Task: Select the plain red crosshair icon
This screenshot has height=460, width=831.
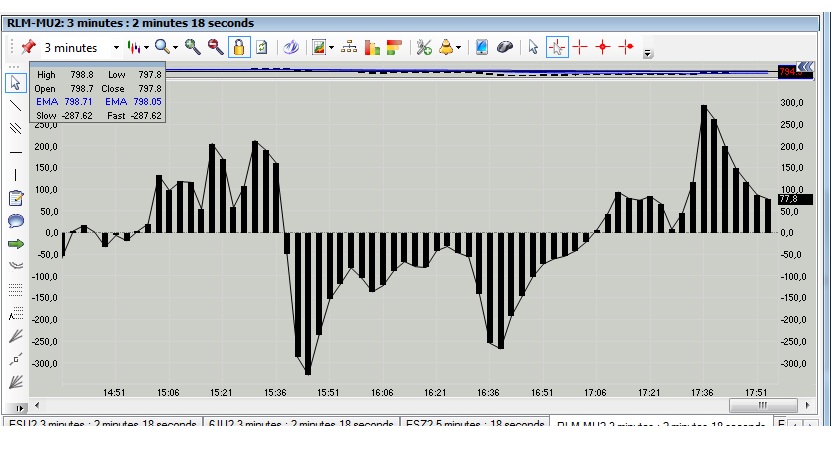Action: (580, 47)
